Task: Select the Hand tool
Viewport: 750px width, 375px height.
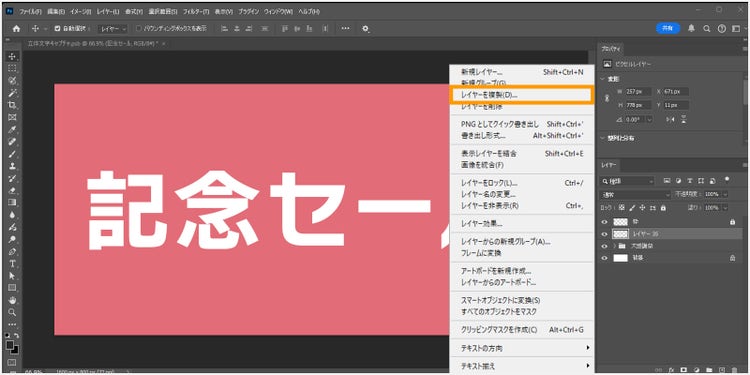Action: pyautogui.click(x=12, y=300)
